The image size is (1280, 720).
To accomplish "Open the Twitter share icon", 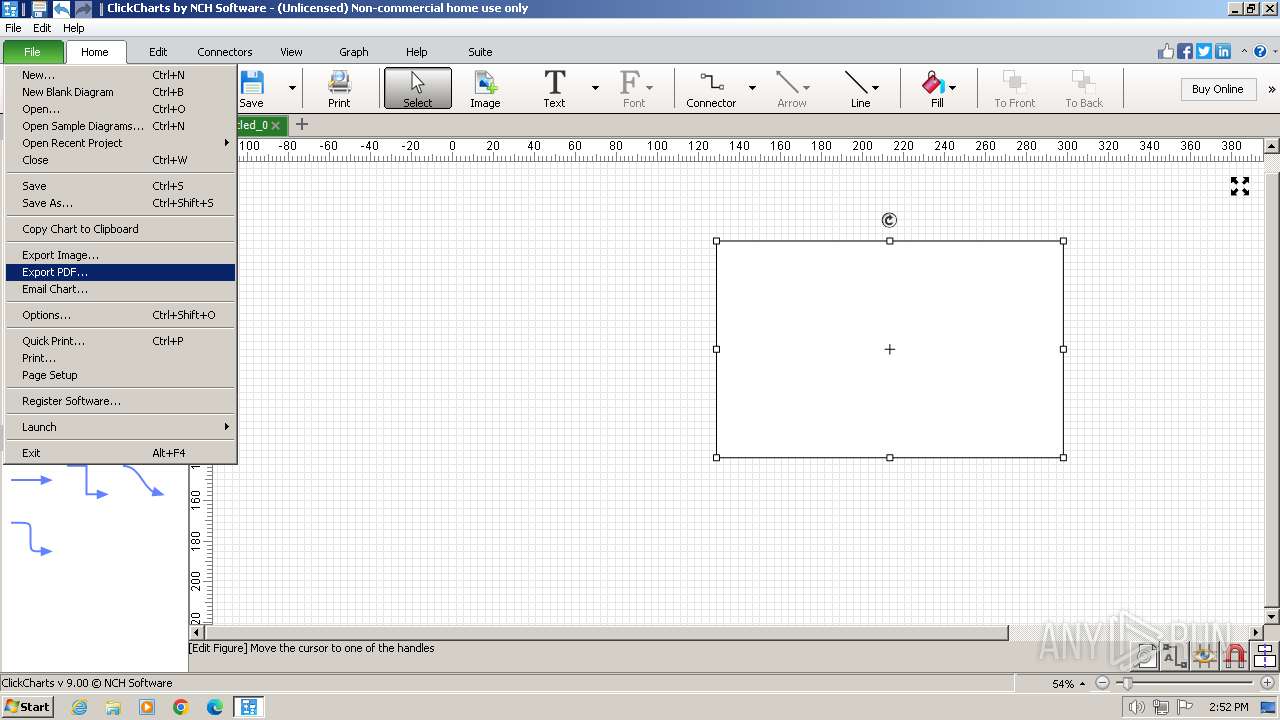I will [x=1204, y=51].
